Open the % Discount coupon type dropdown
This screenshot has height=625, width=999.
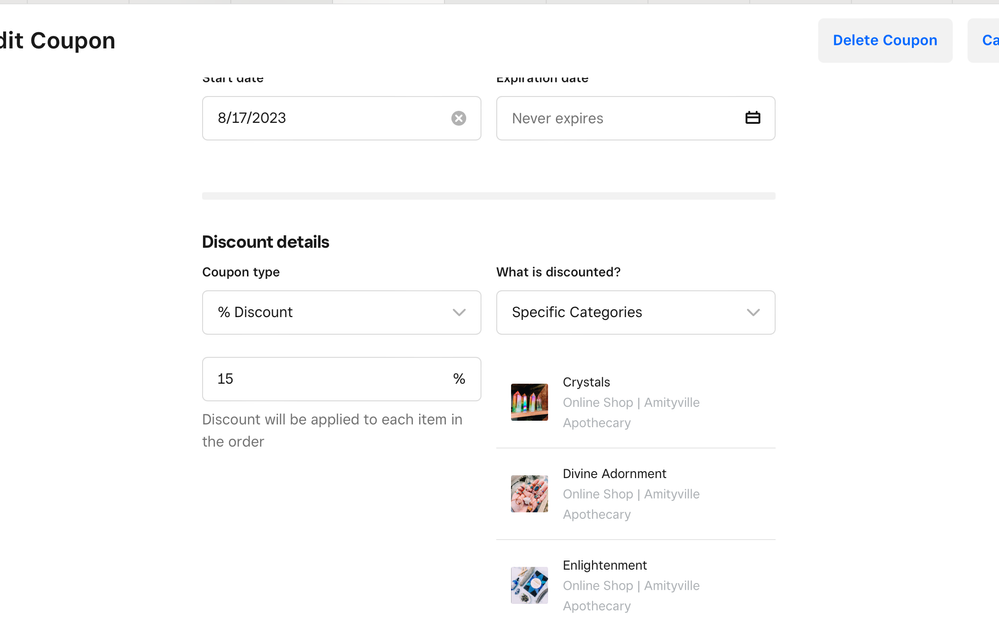click(x=330, y=313)
